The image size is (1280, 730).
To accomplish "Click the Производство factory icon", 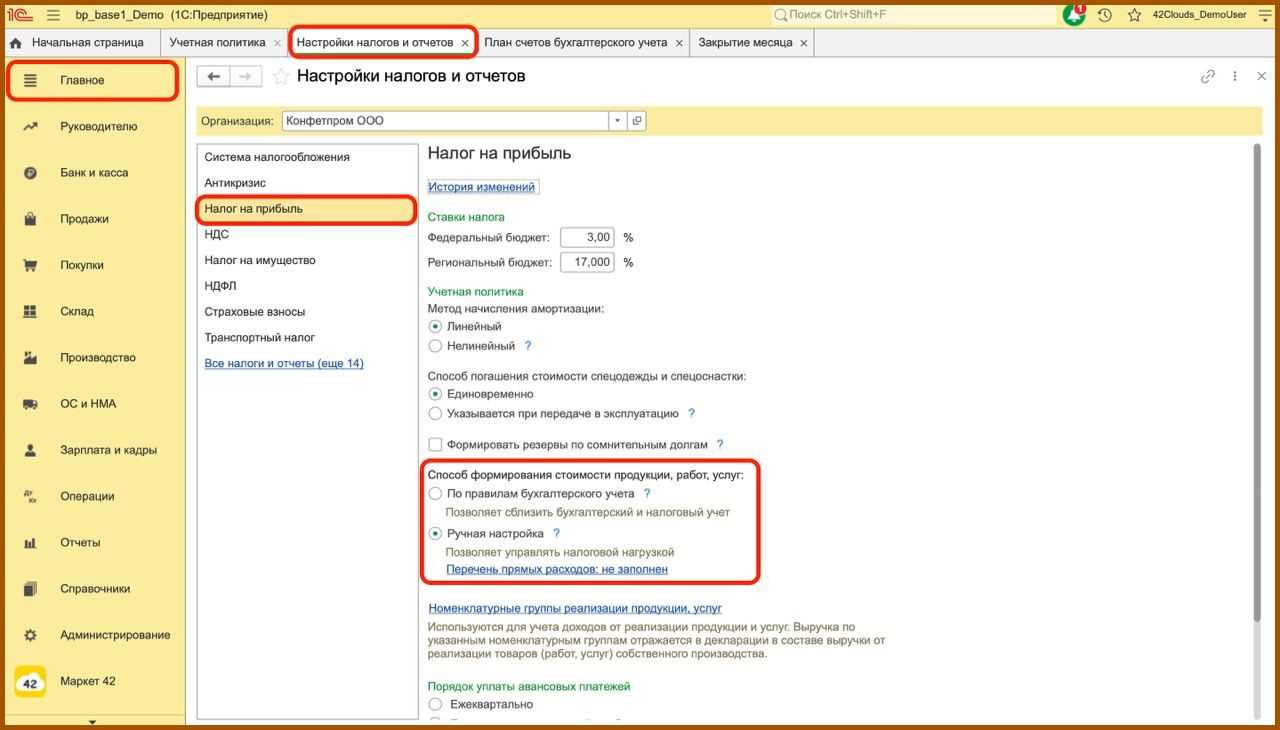I will (30, 357).
